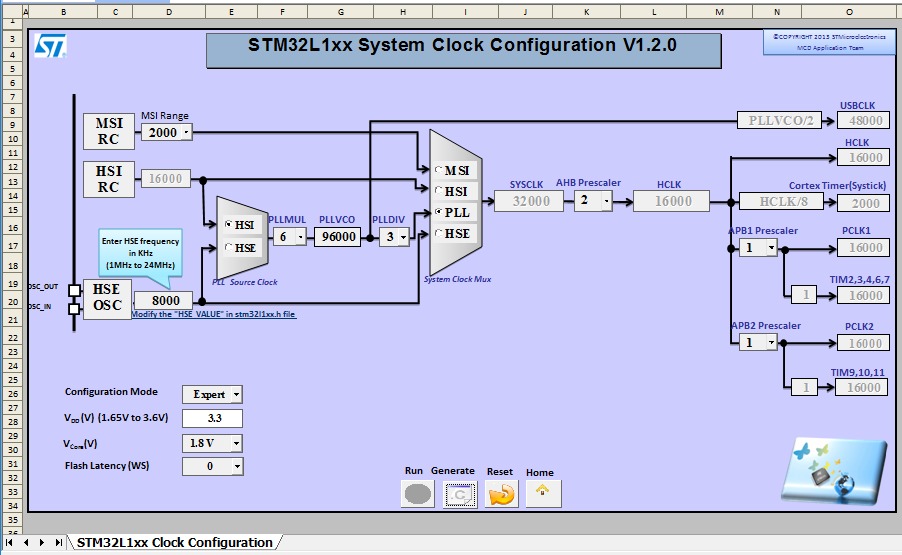Switch to STM32L1xx Clock Configuration sheet tab
The height and width of the screenshot is (555, 902).
coord(175,543)
